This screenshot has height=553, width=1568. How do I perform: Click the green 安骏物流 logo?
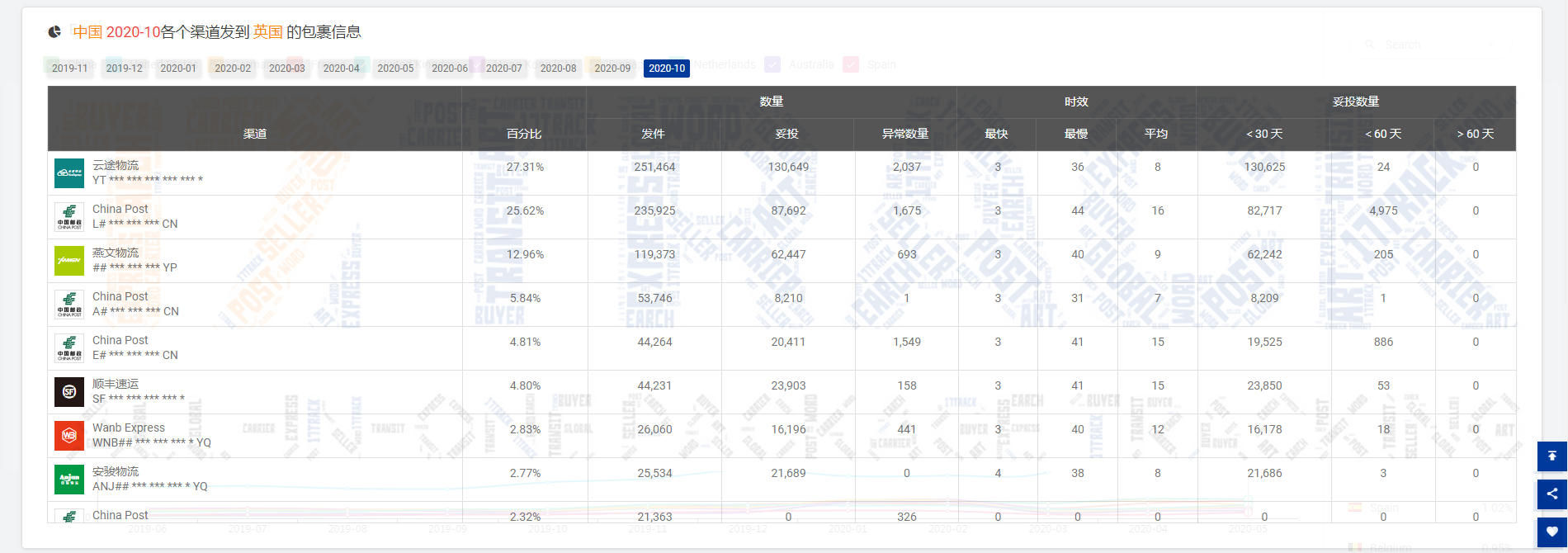point(69,480)
